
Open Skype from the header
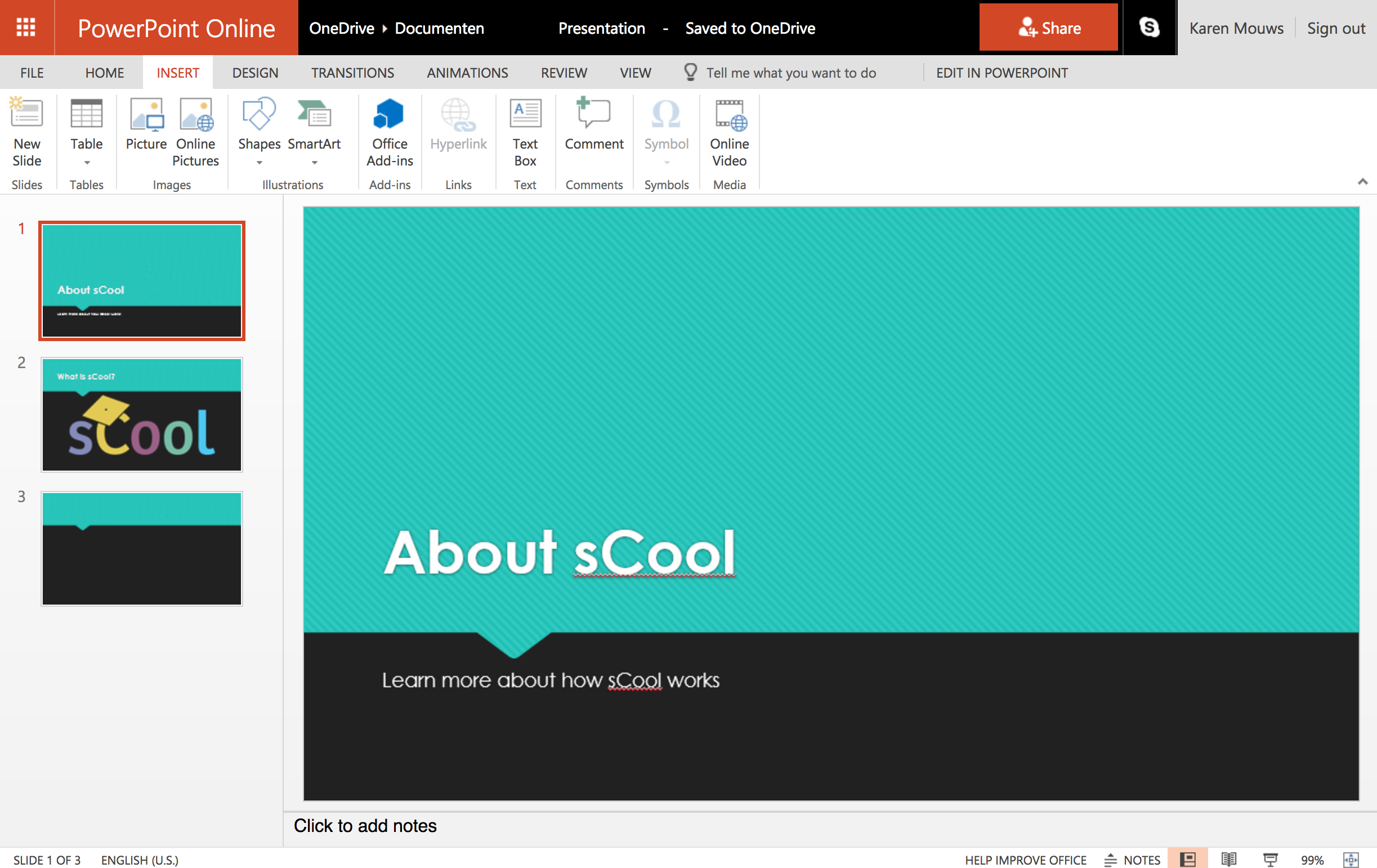click(1149, 28)
